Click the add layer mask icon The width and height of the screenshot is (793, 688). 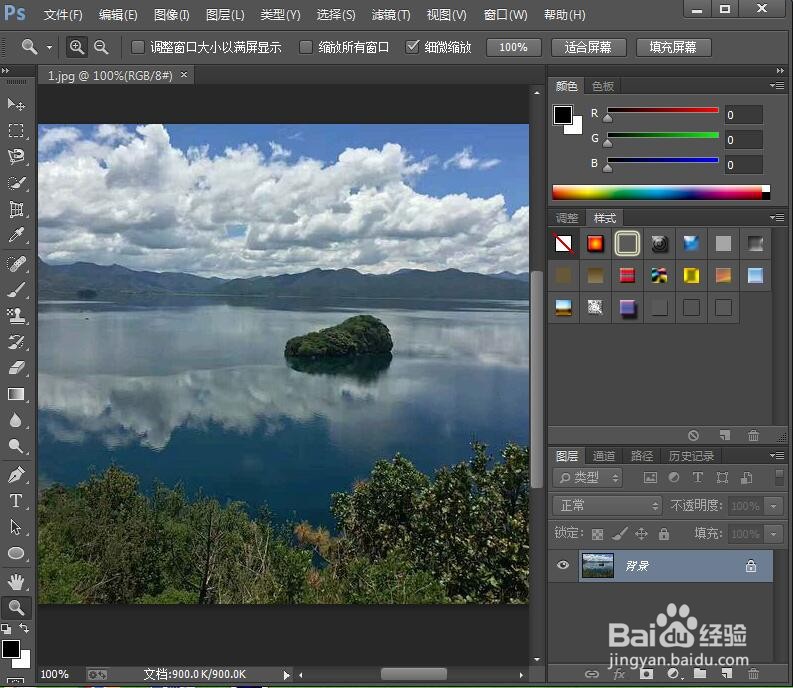click(646, 674)
